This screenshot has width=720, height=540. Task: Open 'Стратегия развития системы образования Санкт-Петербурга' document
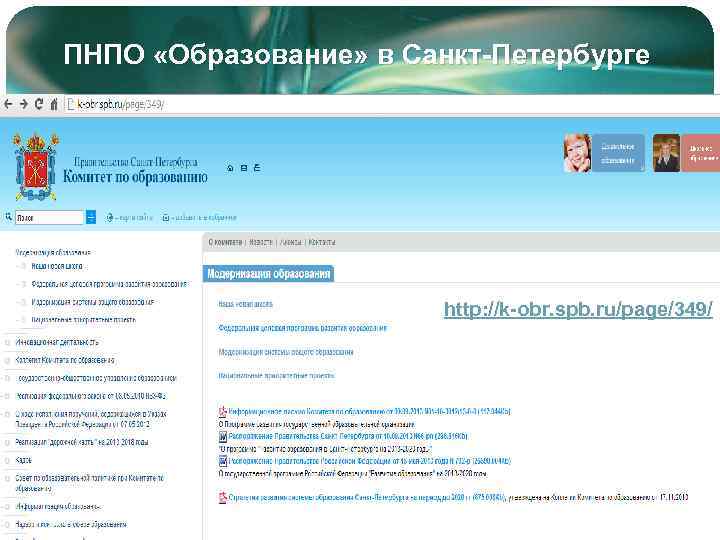[367, 497]
